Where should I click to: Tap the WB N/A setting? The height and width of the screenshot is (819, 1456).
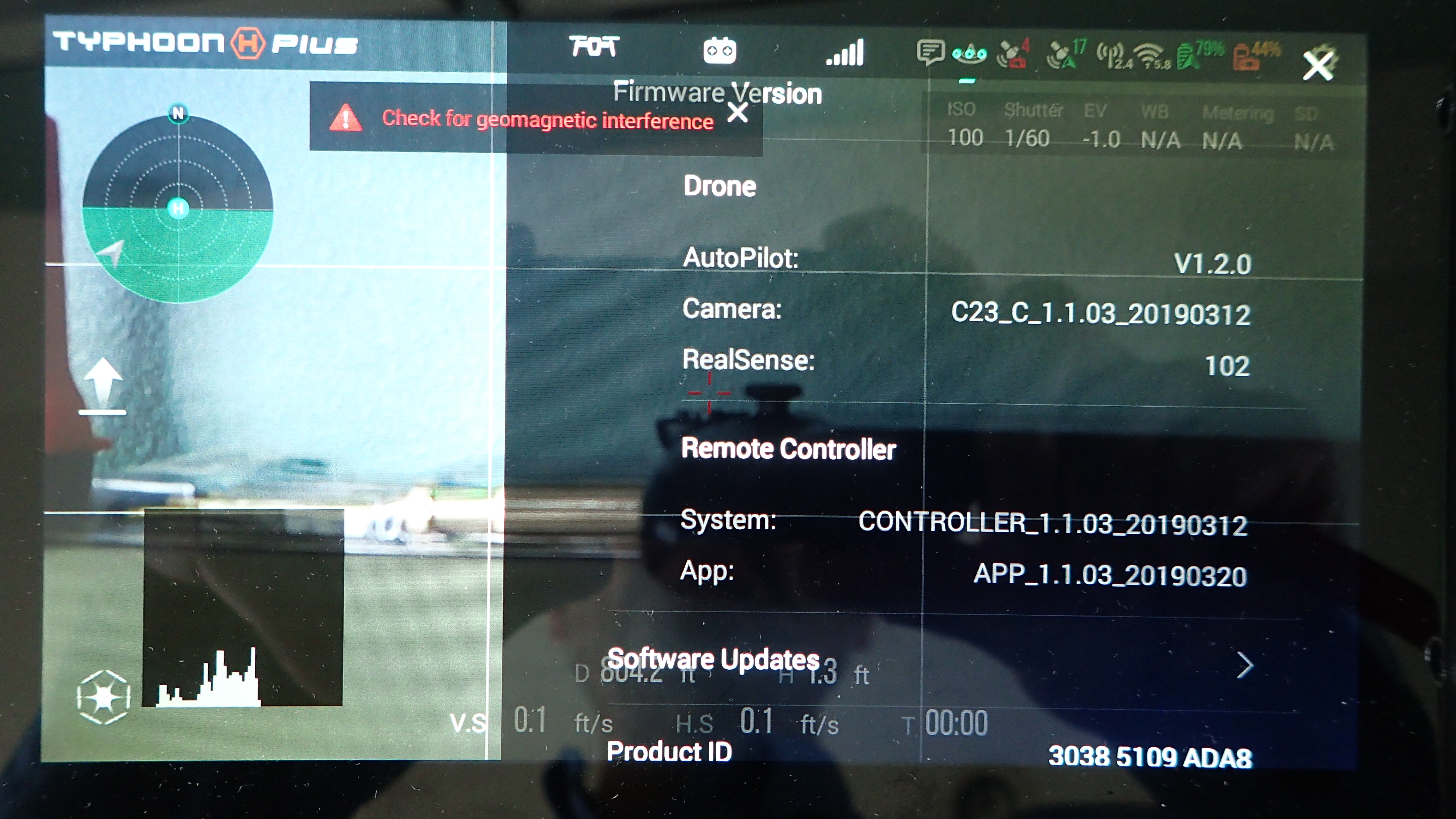click(x=1160, y=127)
